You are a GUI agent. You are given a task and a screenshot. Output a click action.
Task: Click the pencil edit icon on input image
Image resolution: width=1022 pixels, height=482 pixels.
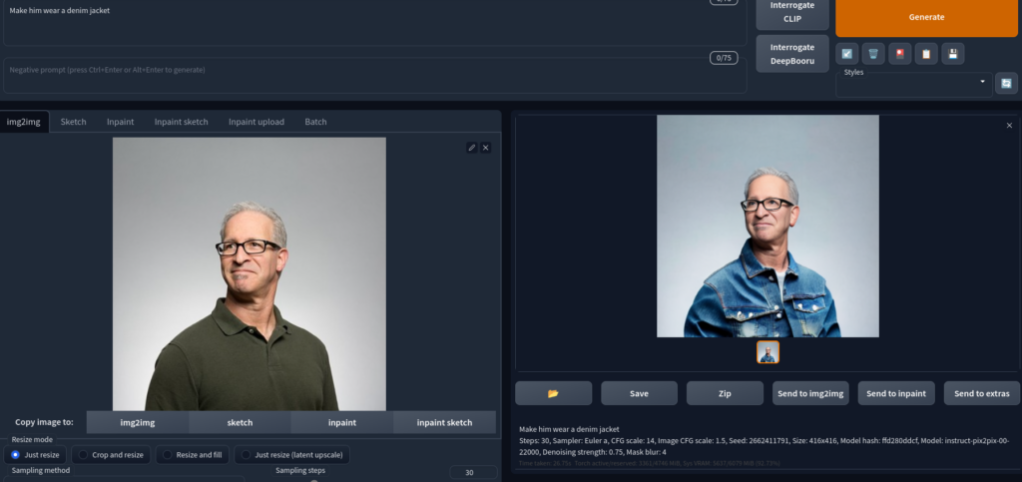click(x=472, y=147)
